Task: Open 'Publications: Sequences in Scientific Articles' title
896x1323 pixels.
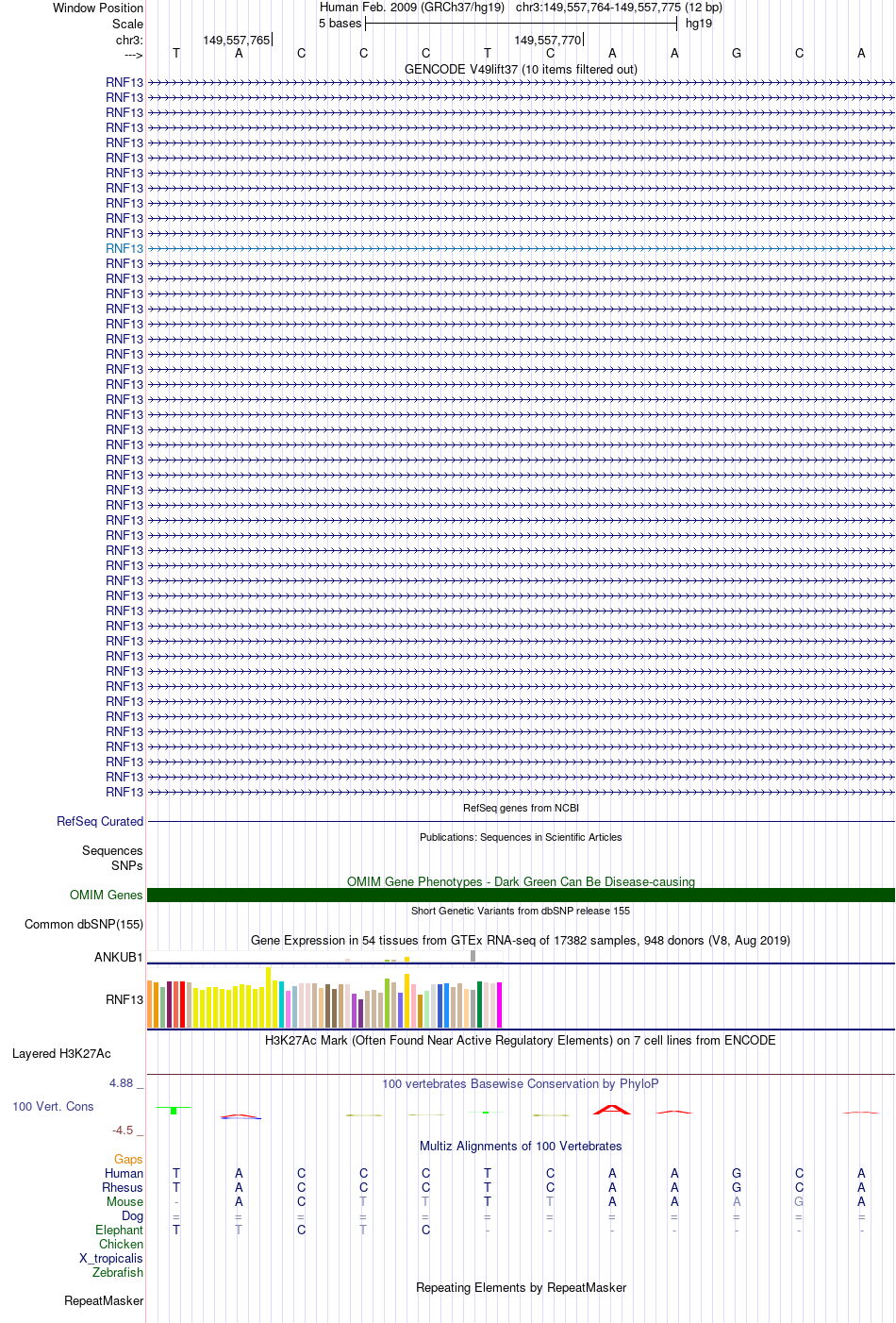Action: 521,837
